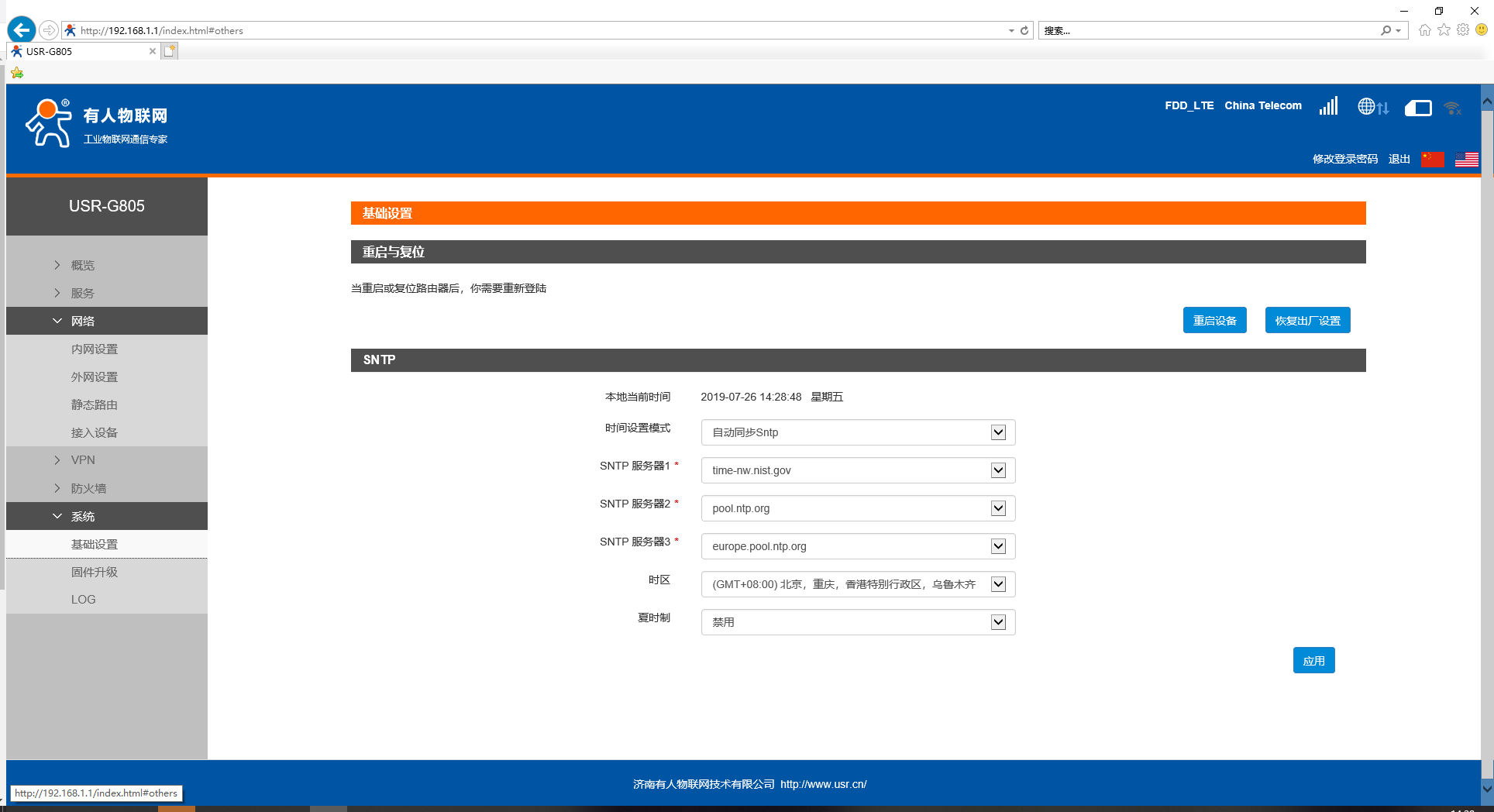Image resolution: width=1494 pixels, height=812 pixels.
Task: Select 内网设置 in sidebar menu
Action: tap(95, 349)
